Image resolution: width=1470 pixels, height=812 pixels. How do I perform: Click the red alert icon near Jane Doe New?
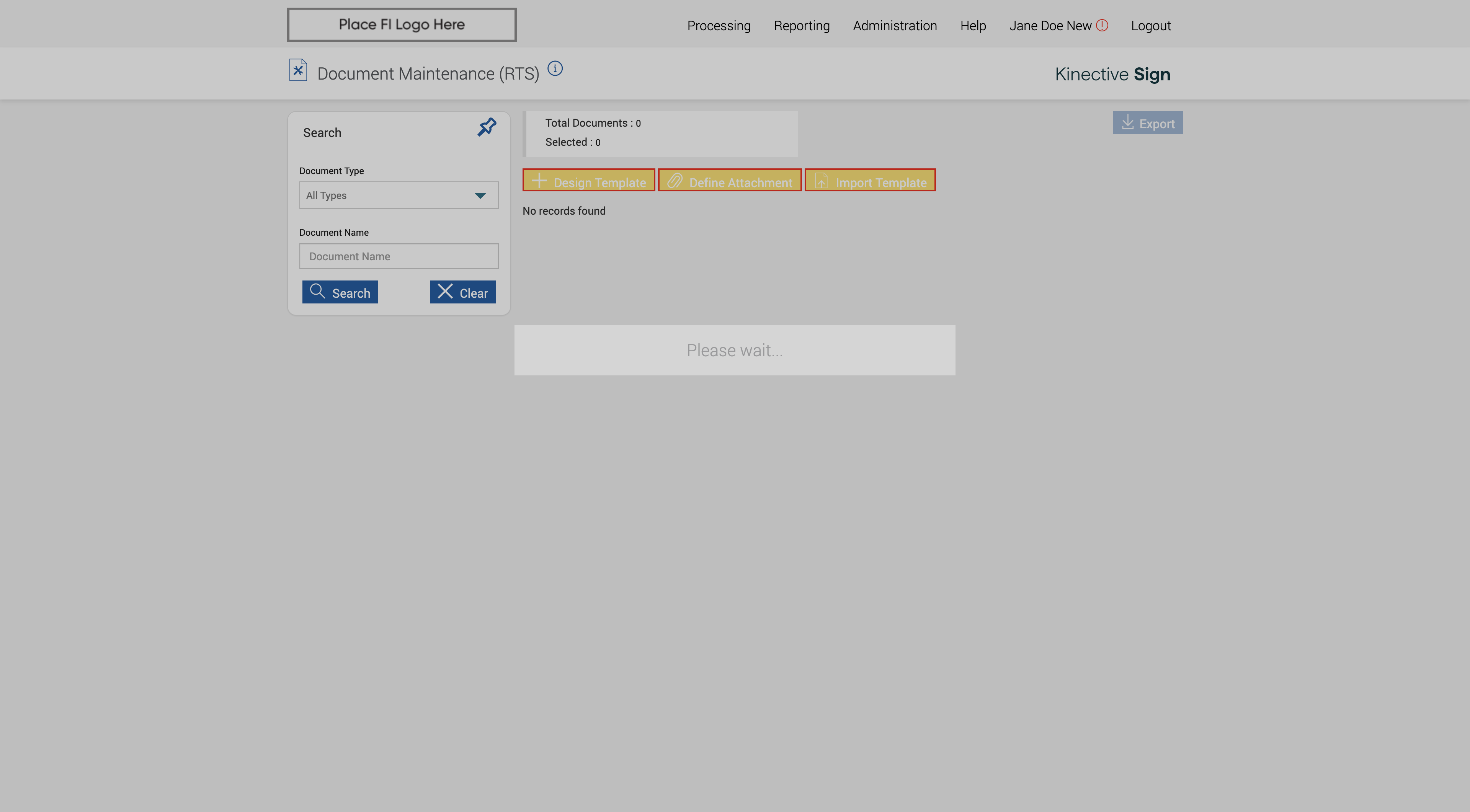coord(1102,25)
